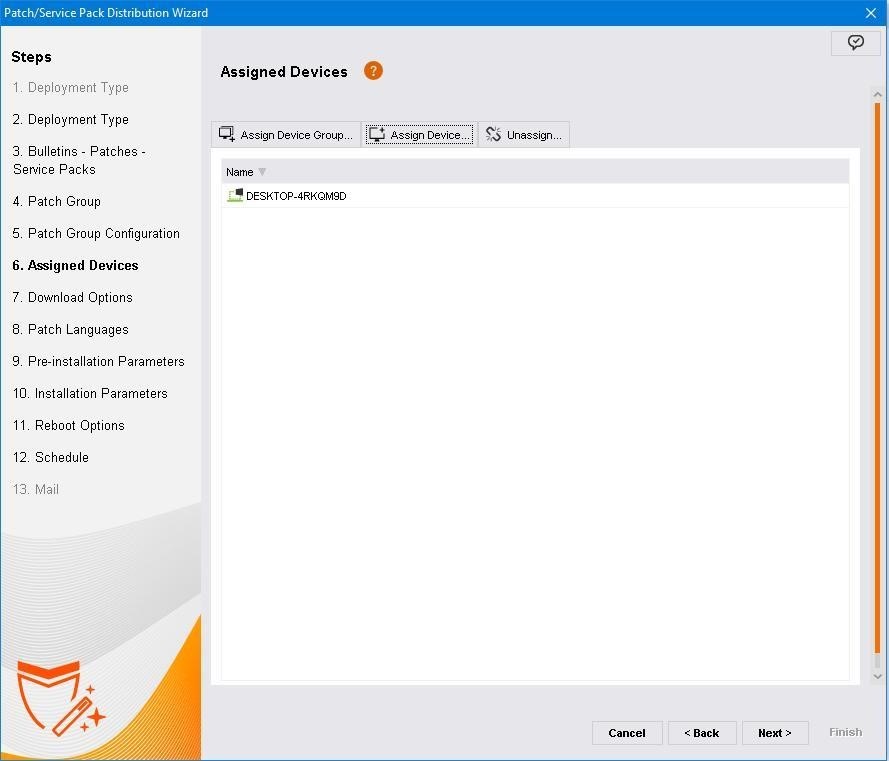889x761 pixels.
Task: Click the orange help question mark icon
Action: point(373,71)
